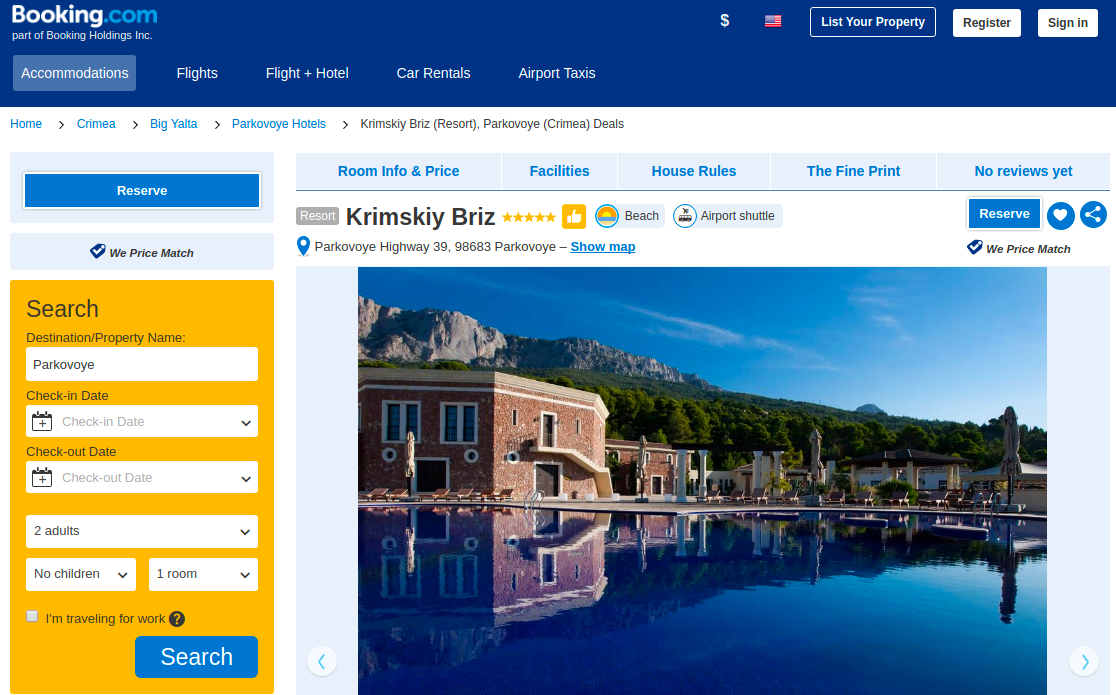Click the Reserve button beside the heart
The height and width of the screenshot is (695, 1116).
pyautogui.click(x=1004, y=214)
